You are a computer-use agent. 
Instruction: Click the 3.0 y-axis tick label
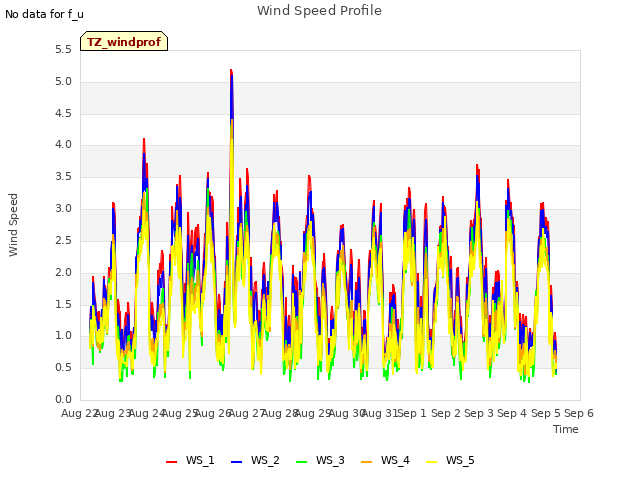coord(63,209)
